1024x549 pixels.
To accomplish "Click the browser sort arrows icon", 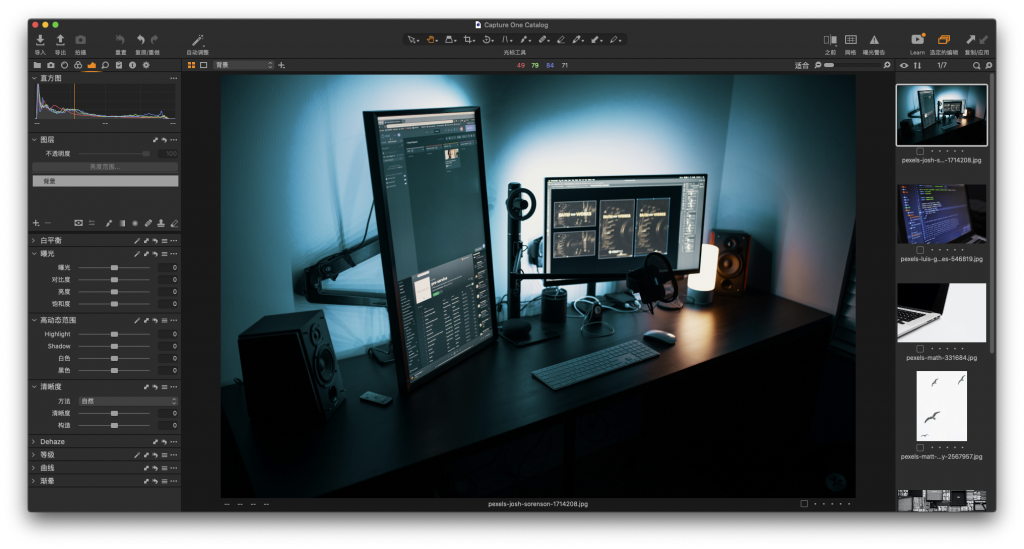I will tap(918, 65).
